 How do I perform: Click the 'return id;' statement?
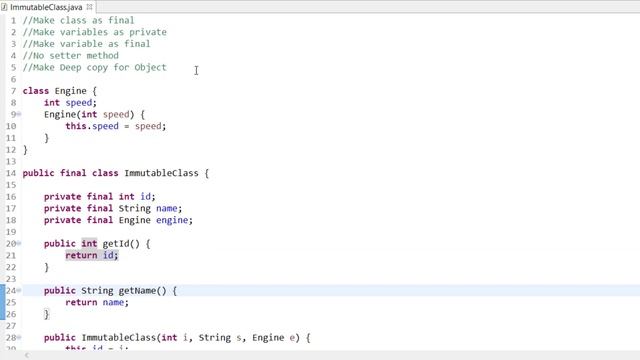coord(92,256)
